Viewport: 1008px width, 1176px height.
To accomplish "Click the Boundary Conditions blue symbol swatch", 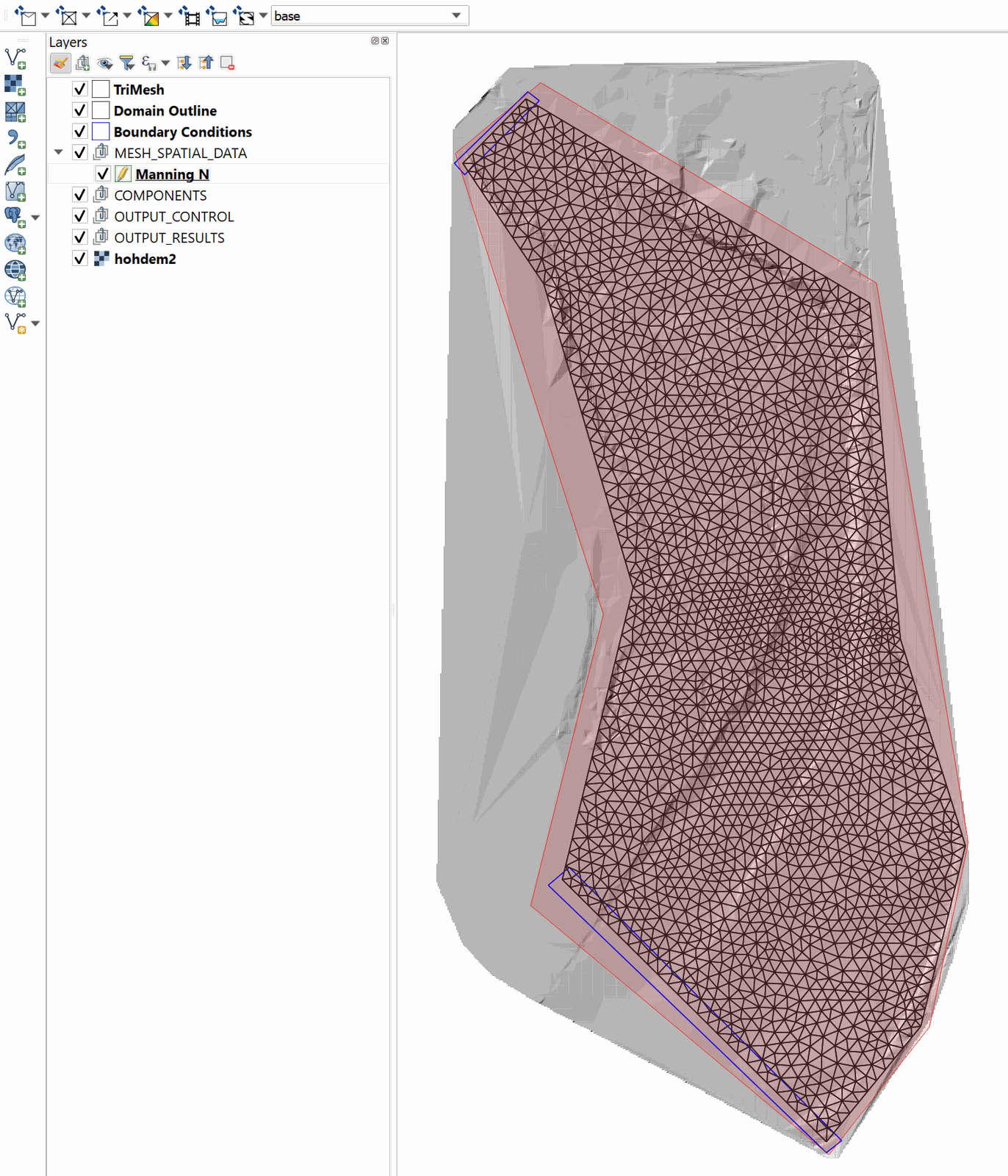I will pyautogui.click(x=101, y=132).
